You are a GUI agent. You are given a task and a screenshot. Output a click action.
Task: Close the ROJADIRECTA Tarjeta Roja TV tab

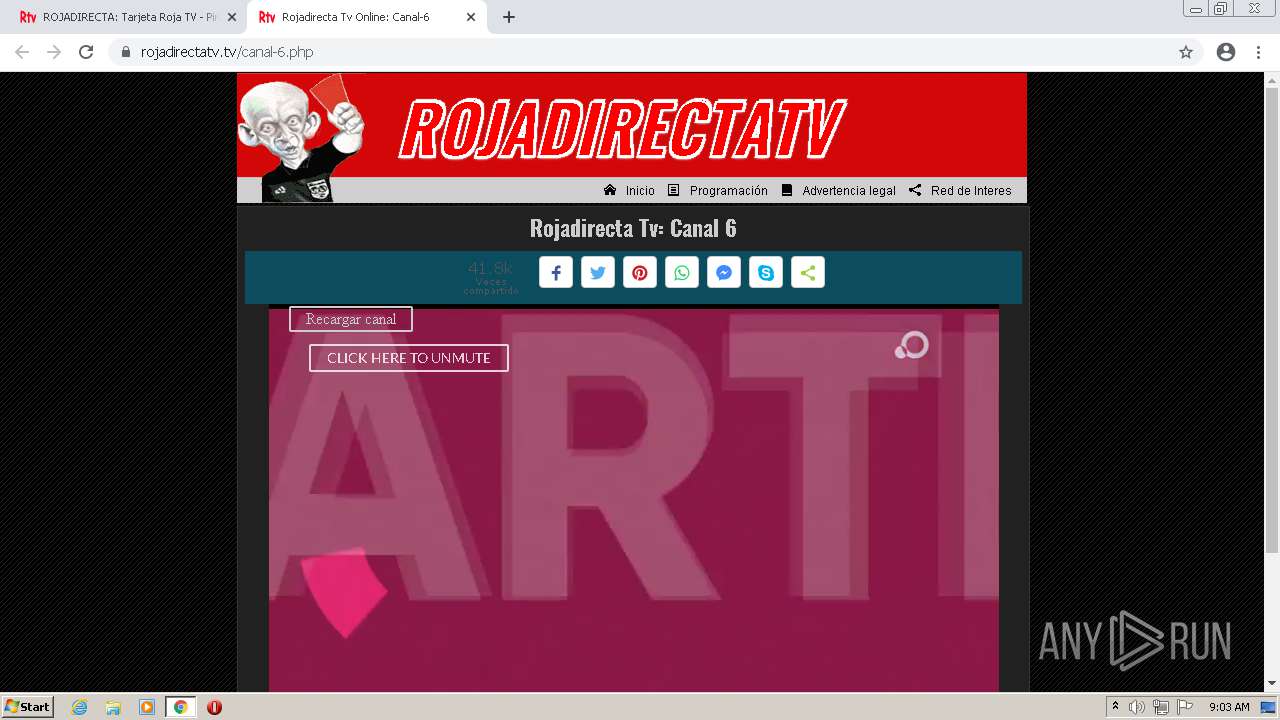point(232,17)
